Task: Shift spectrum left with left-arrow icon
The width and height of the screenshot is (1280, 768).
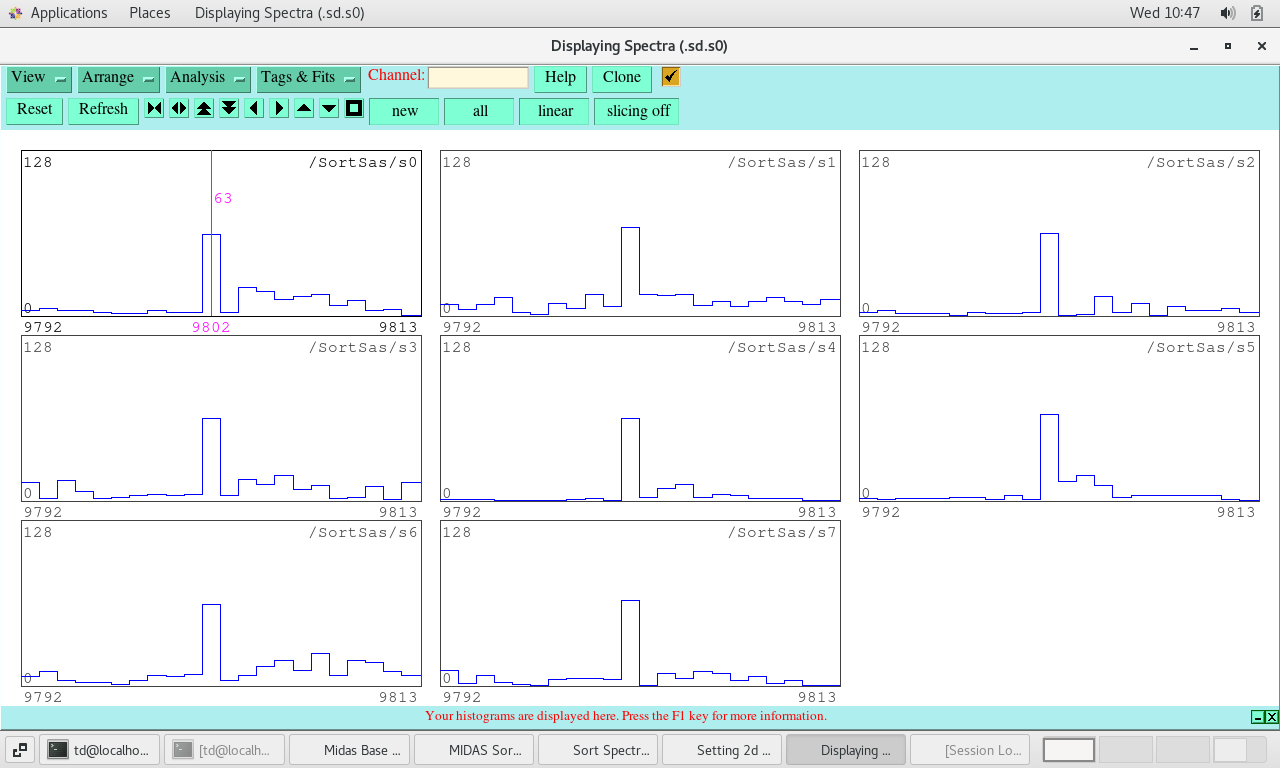Action: pyautogui.click(x=254, y=109)
